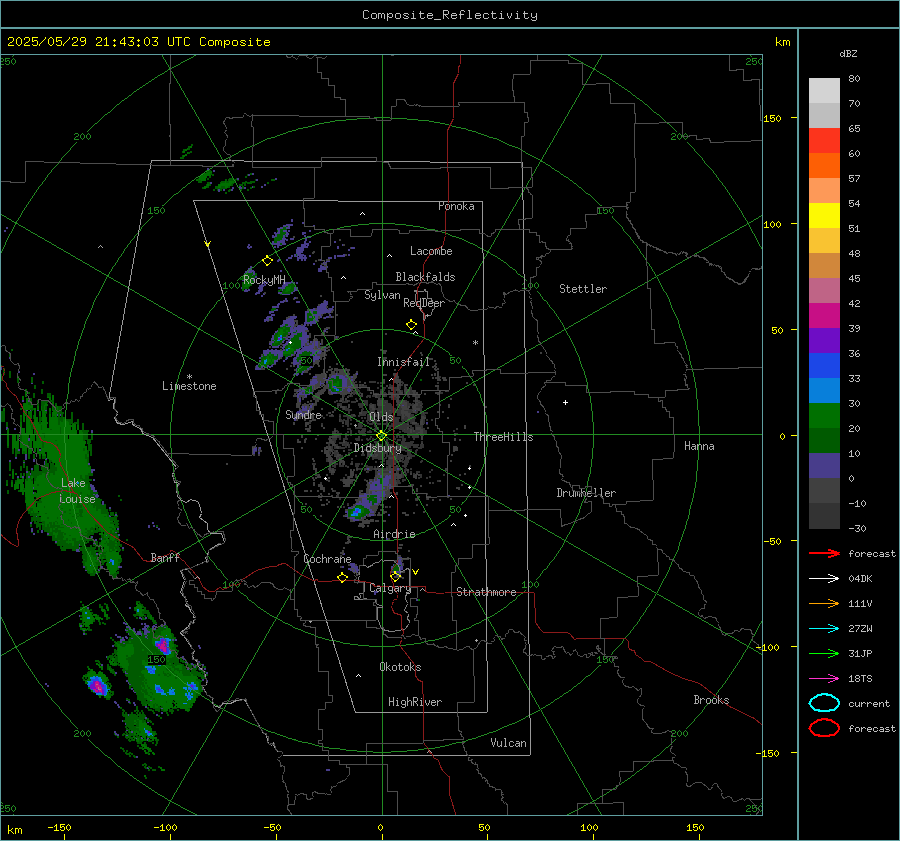Click the bright green 20-30 dBZ swatch
The width and height of the screenshot is (900, 841).
(824, 415)
